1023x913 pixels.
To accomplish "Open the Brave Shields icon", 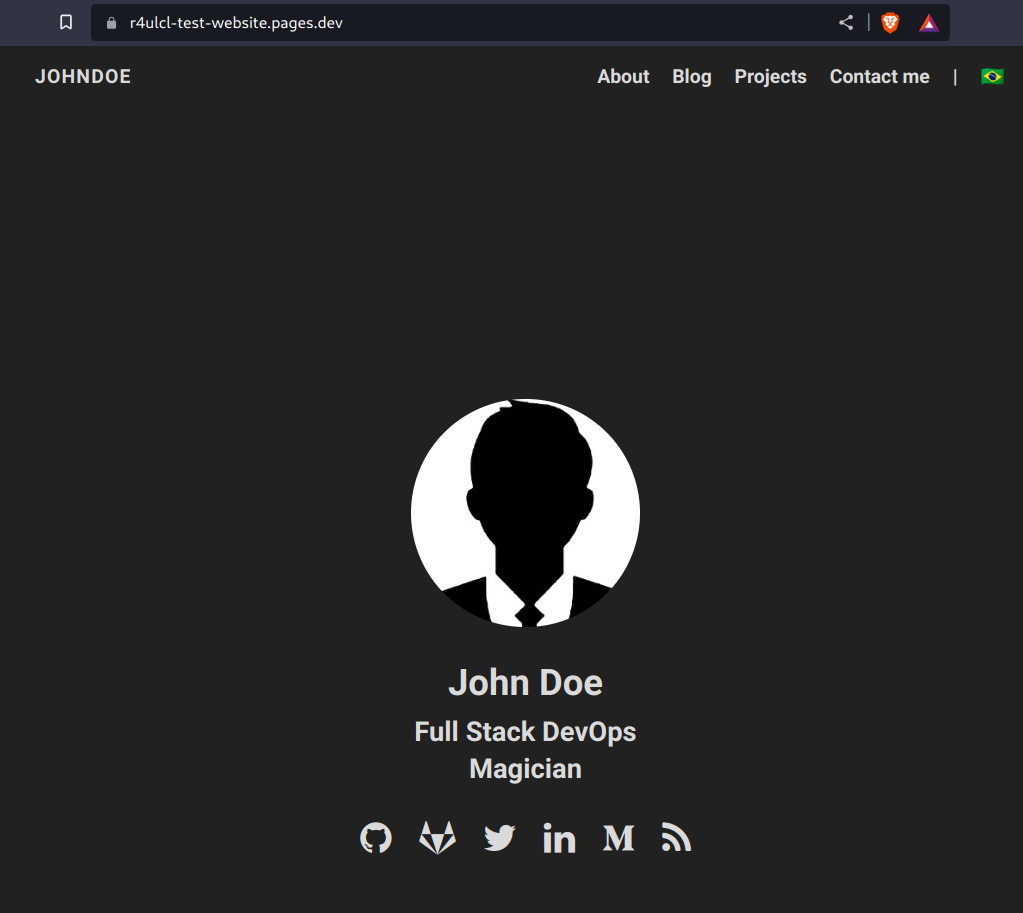I will coord(889,22).
